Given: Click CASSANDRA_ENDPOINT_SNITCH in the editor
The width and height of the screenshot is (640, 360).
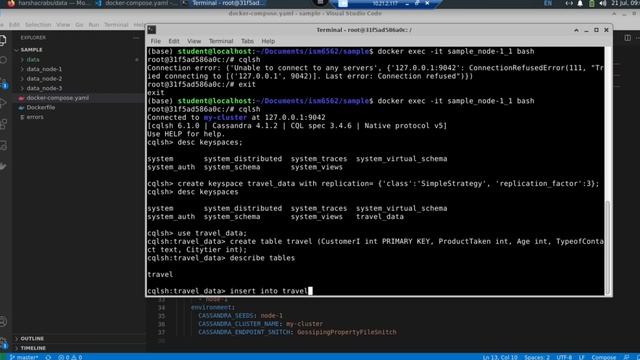Looking at the screenshot, I should click(x=245, y=332).
